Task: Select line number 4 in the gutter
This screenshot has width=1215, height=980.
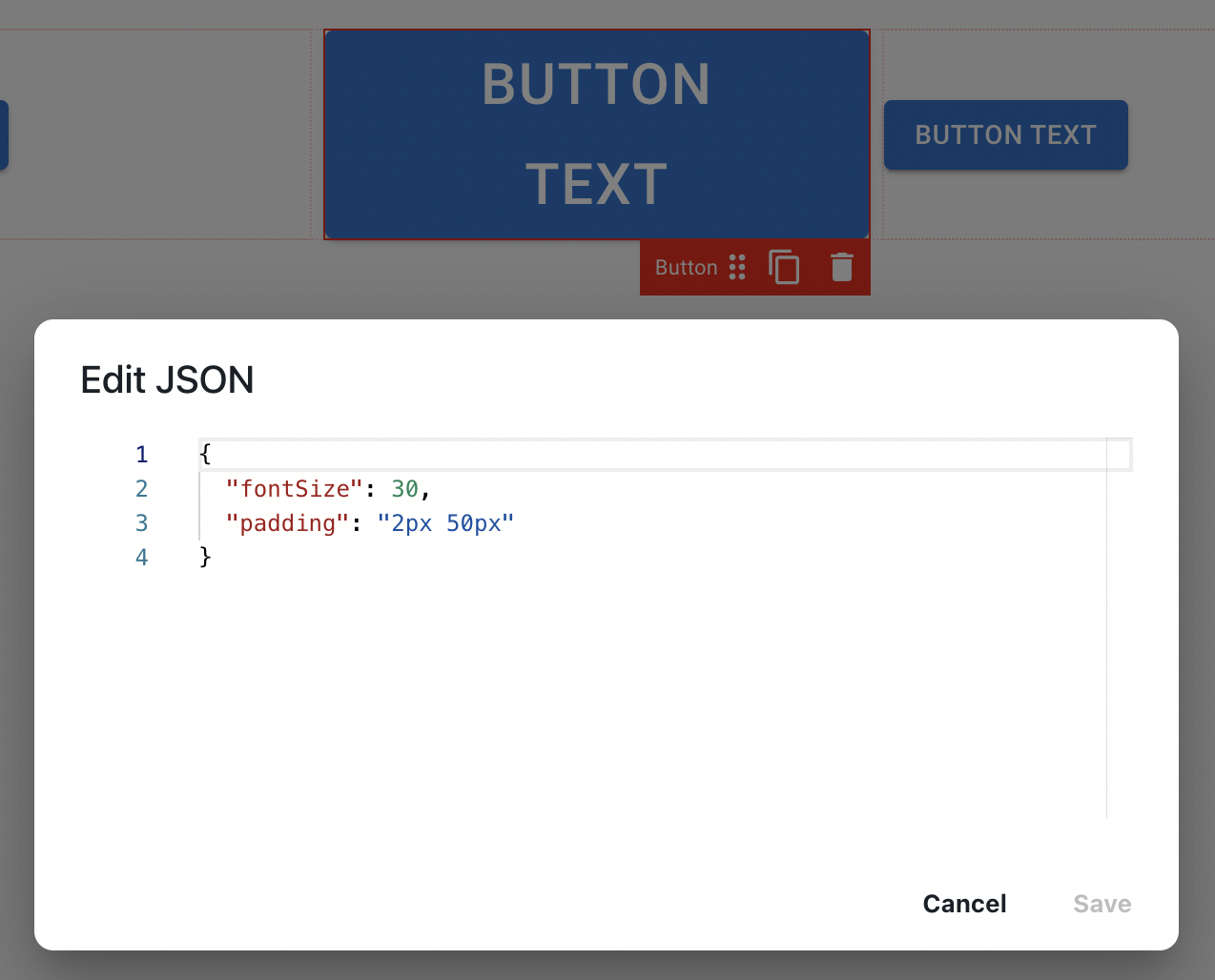Action: pyautogui.click(x=141, y=558)
